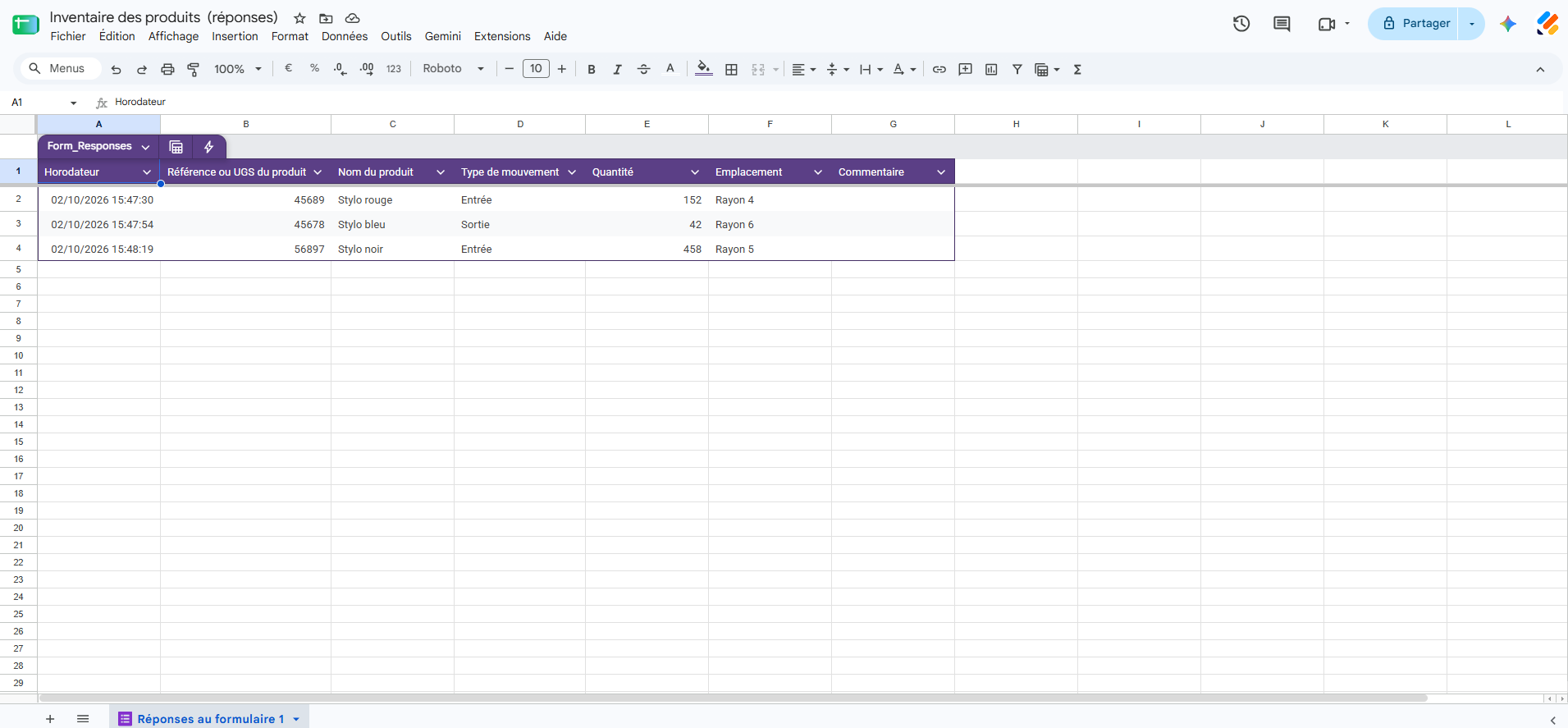Open version history clock icon
The image size is (1568, 728).
[1241, 24]
